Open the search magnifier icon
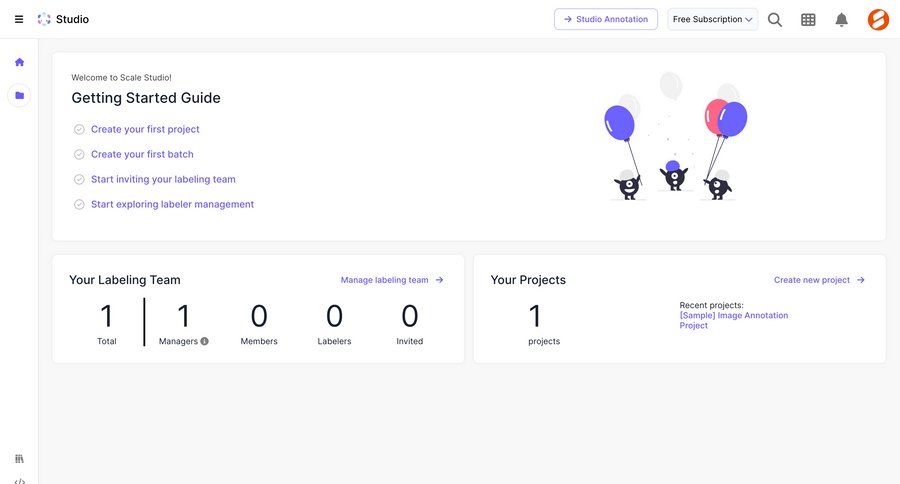 click(x=775, y=20)
